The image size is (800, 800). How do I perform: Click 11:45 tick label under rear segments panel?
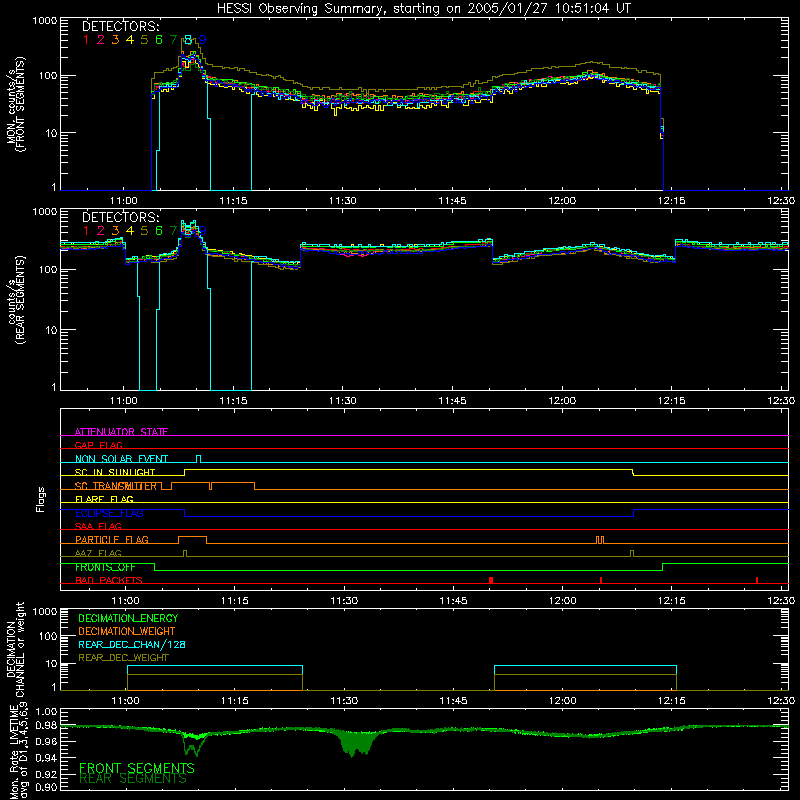(x=452, y=401)
